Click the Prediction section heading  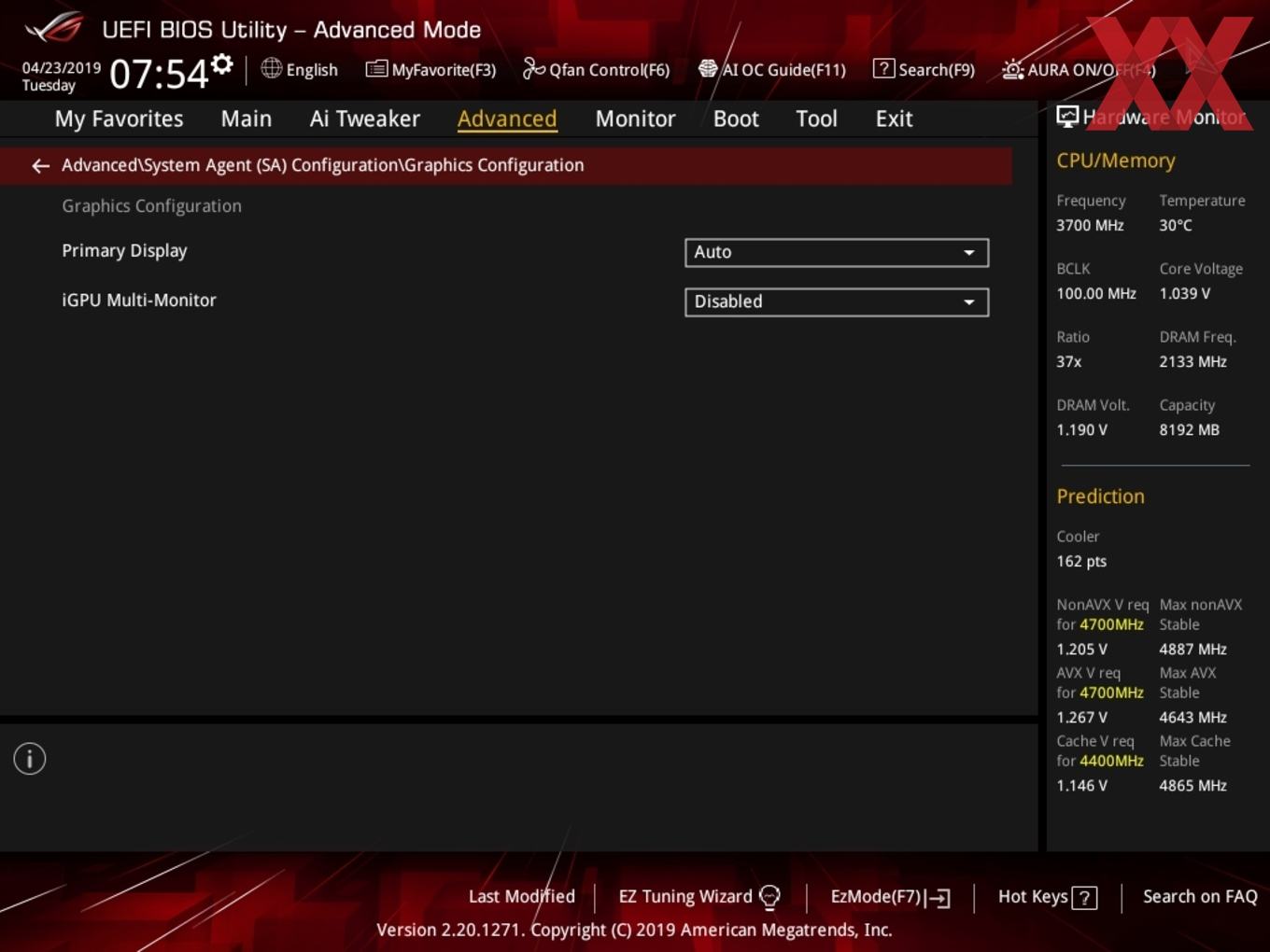point(1100,497)
